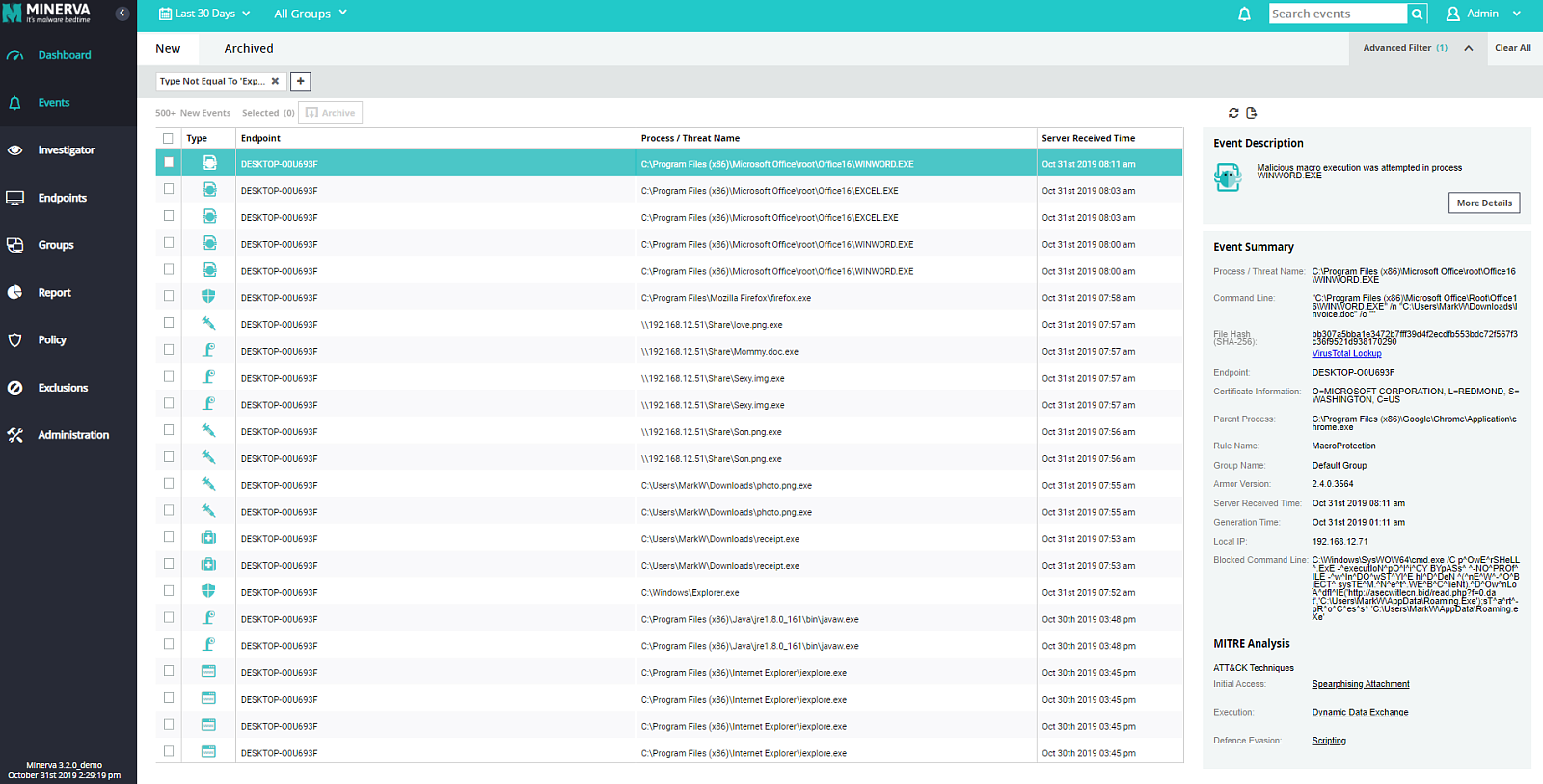This screenshot has width=1543, height=784.
Task: Collapse the sidebar with arrow icon
Action: (x=122, y=14)
